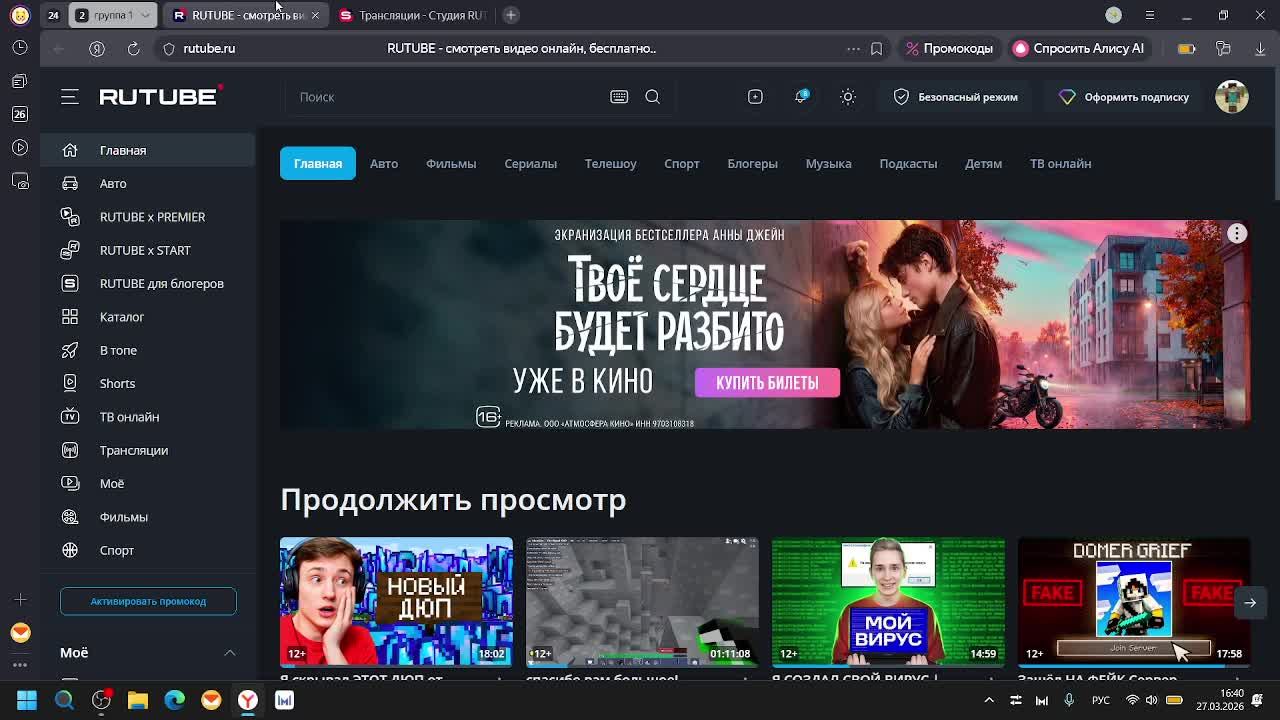Open RUTUBE x PREMIER sidebar item
This screenshot has height=720, width=1280.
tap(148, 217)
